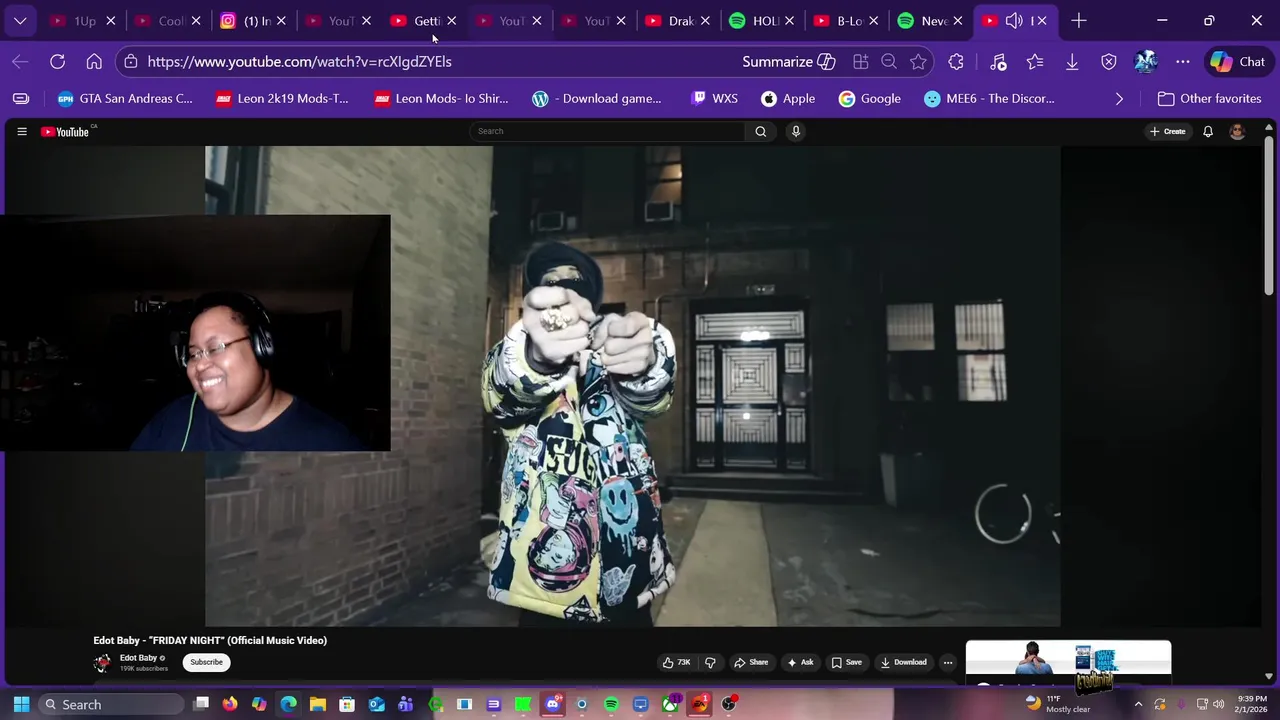The image size is (1280, 720).
Task: Open split screen or apps icon in address bar
Action: tap(860, 62)
